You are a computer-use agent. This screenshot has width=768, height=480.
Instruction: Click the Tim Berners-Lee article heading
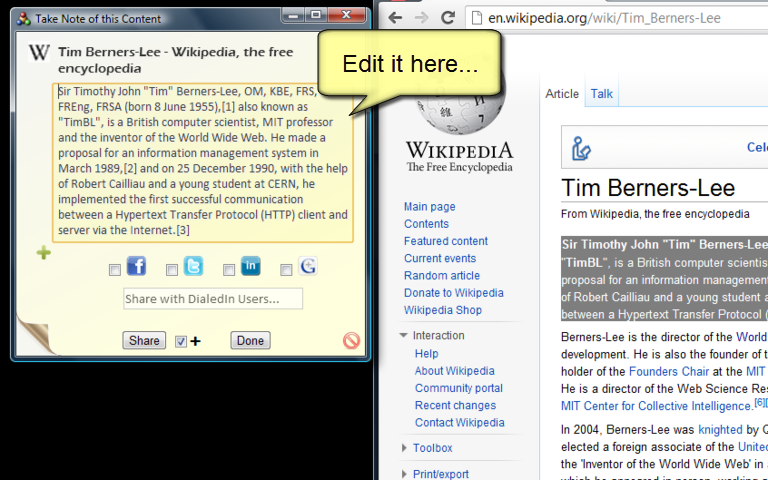pos(648,188)
